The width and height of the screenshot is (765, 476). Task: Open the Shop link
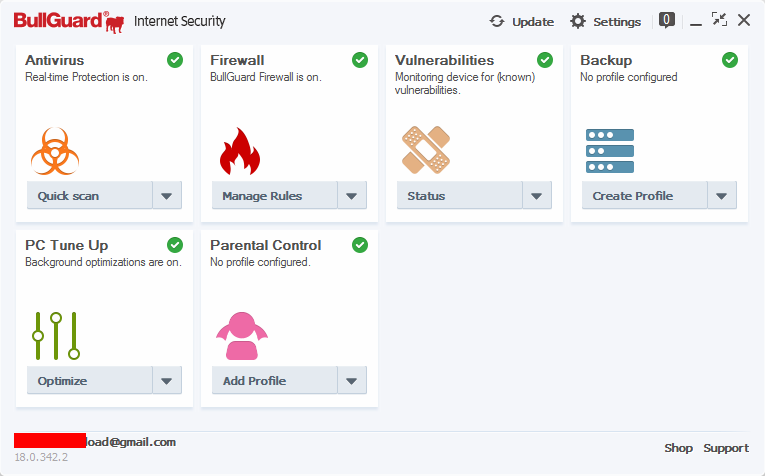[678, 448]
